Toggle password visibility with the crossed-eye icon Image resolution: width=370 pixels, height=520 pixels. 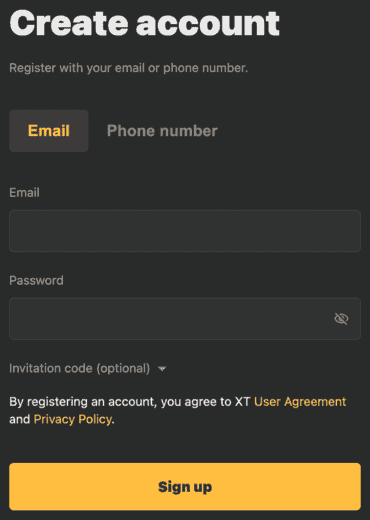(x=341, y=319)
